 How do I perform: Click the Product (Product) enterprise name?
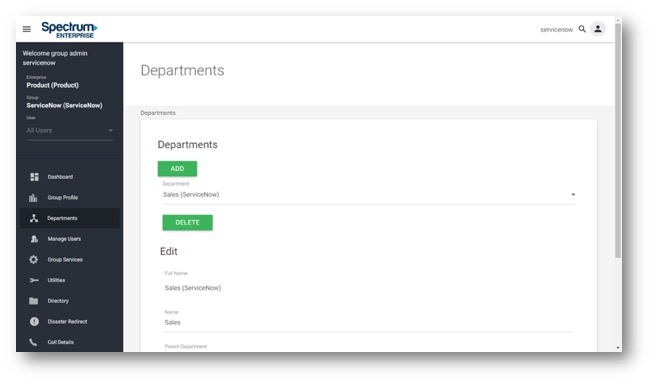pyautogui.click(x=52, y=85)
